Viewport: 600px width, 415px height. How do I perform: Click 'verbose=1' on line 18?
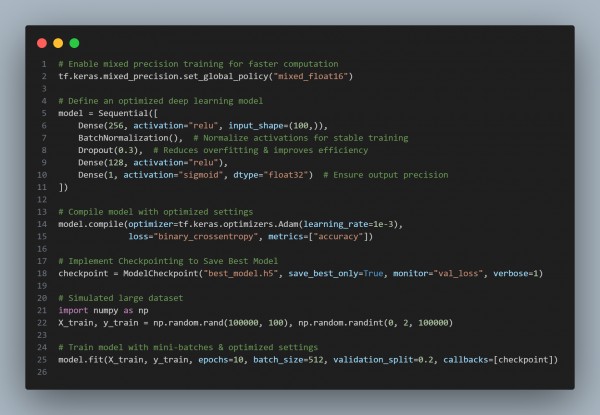click(x=516, y=273)
